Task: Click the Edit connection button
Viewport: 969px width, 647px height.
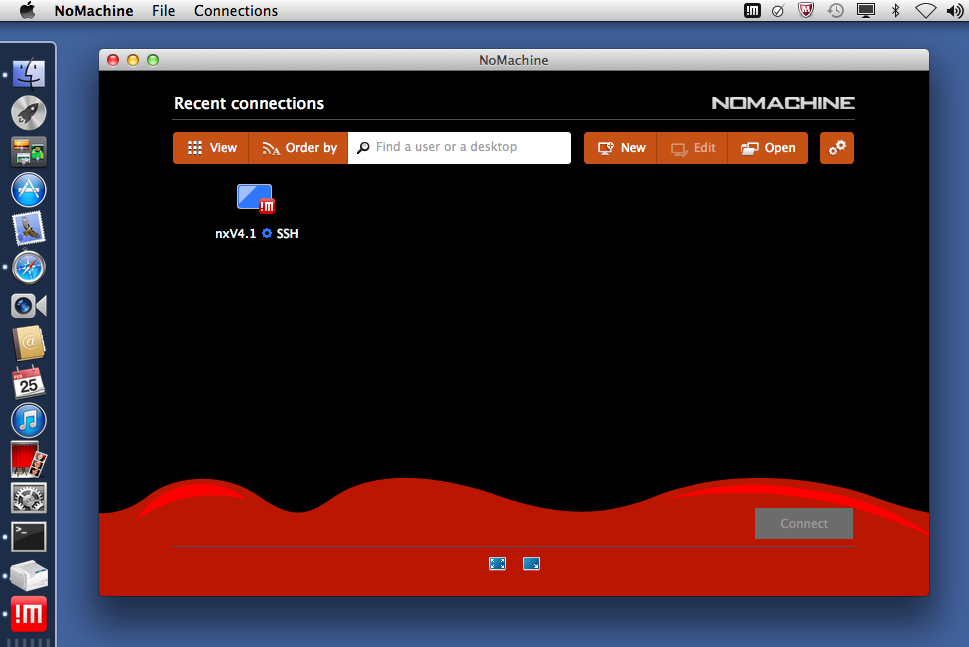Action: pos(692,148)
